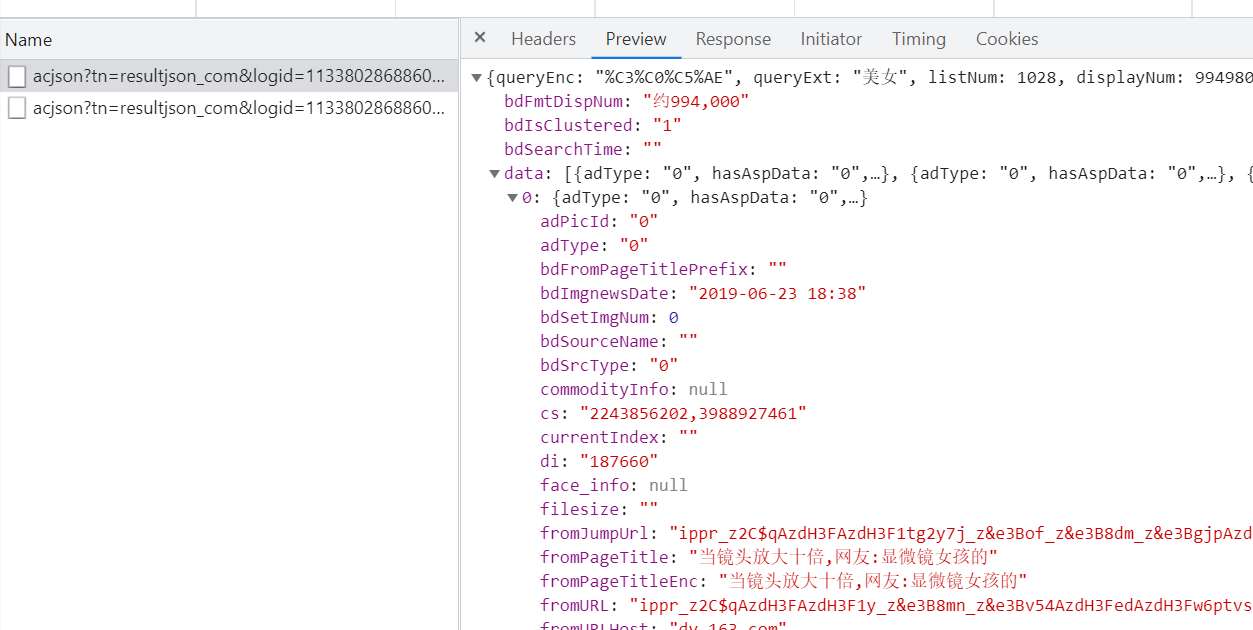Viewport: 1253px width, 630px height.
Task: Click the cs property value
Action: click(x=683, y=413)
